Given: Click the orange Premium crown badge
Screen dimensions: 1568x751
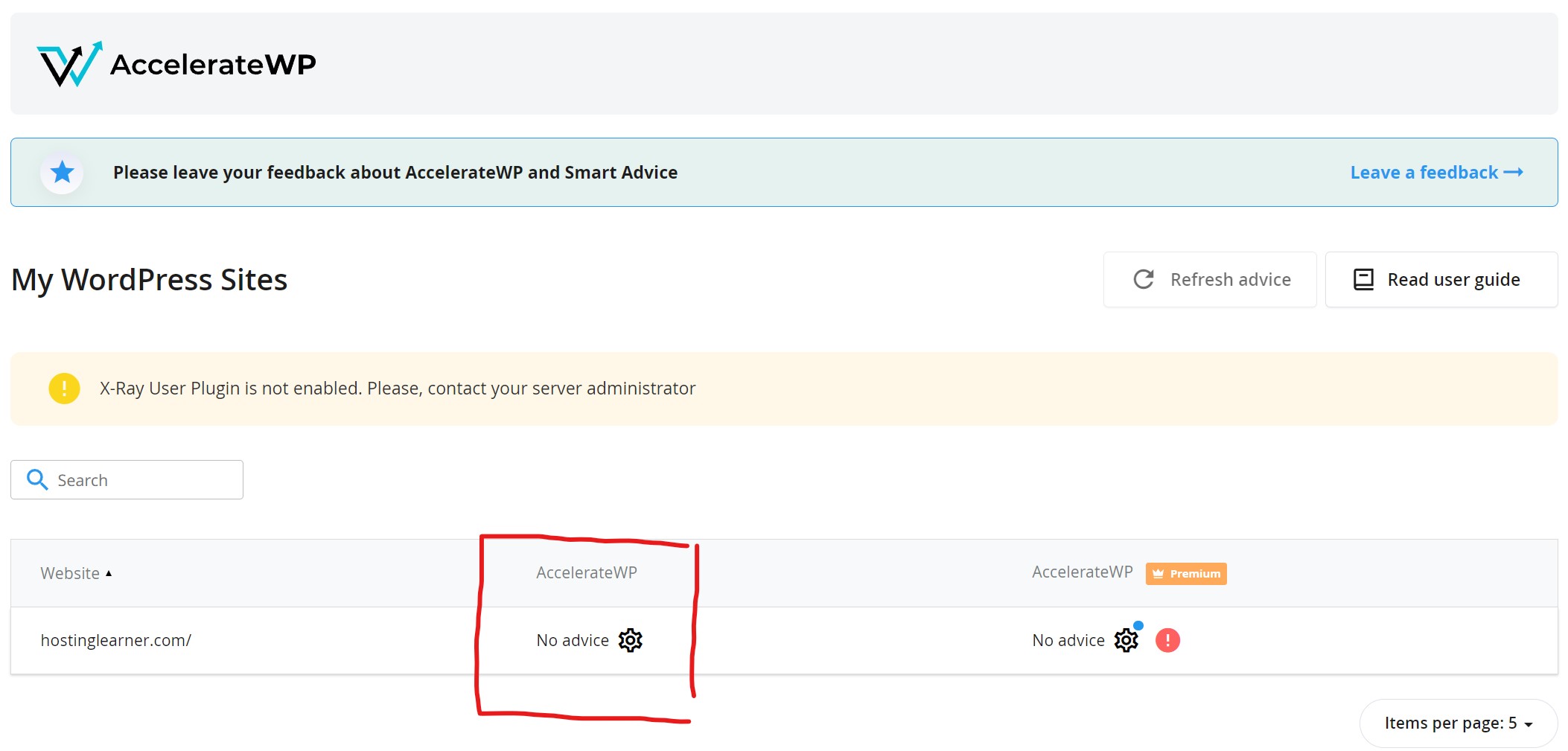Looking at the screenshot, I should click(1186, 574).
